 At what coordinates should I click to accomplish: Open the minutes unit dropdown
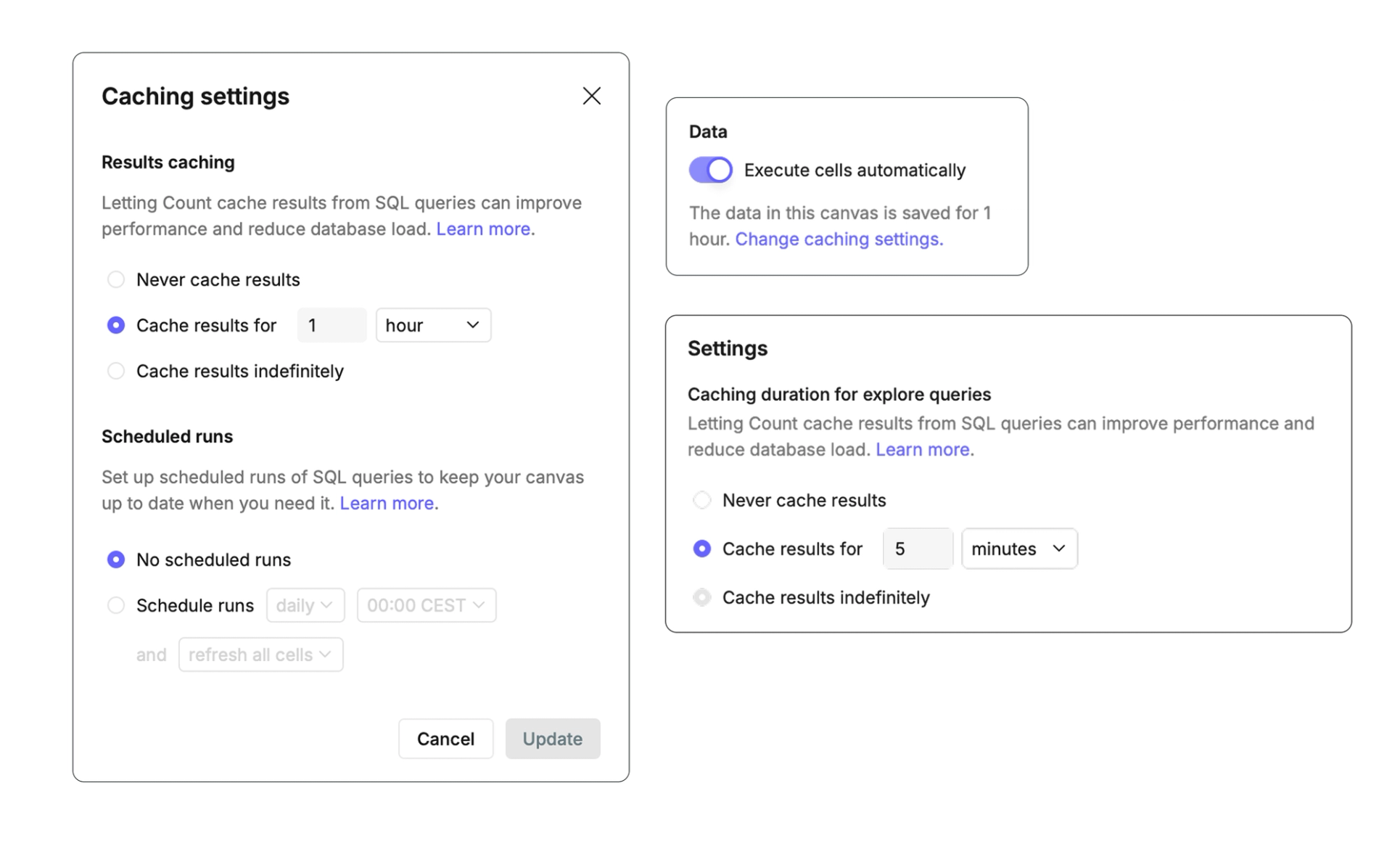pyautogui.click(x=1018, y=549)
